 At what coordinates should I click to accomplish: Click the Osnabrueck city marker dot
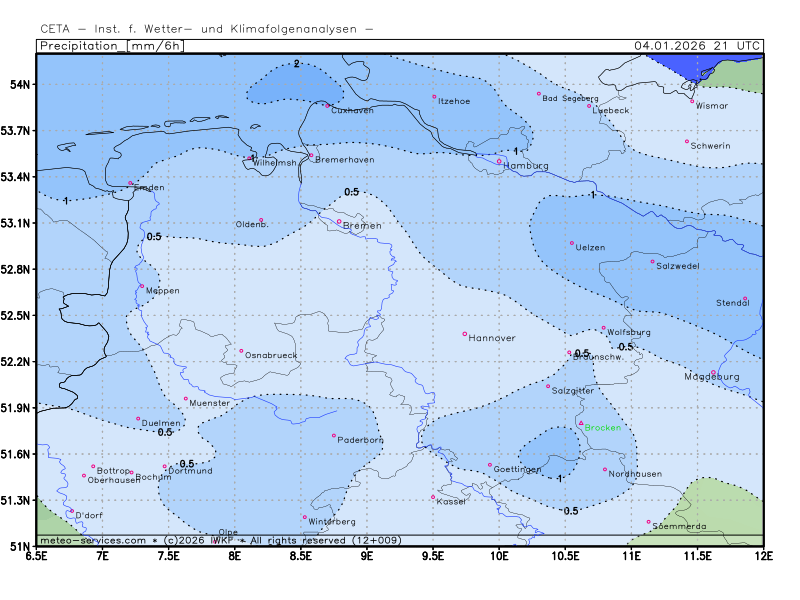pos(242,351)
